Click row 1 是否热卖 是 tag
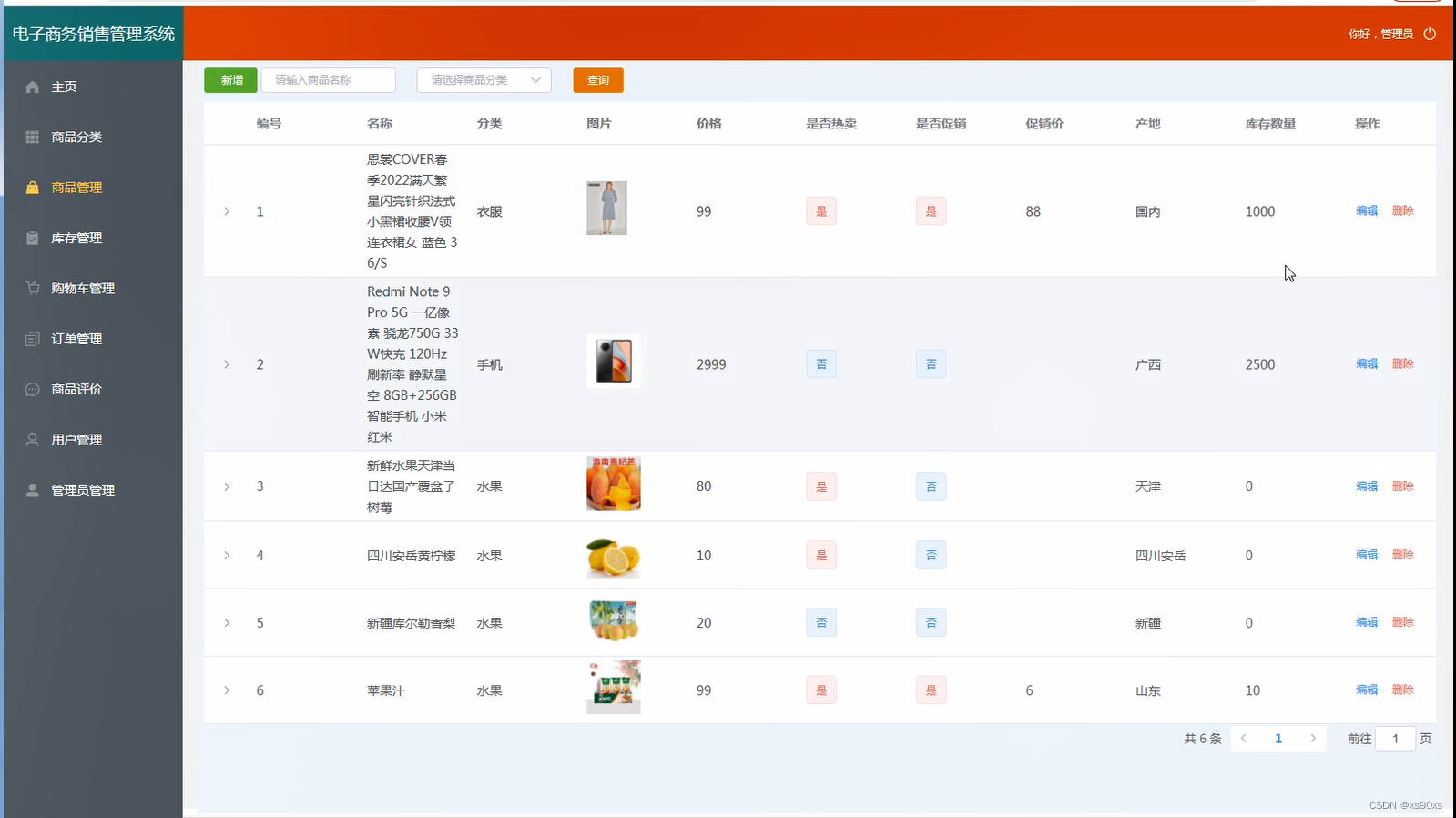 (821, 211)
